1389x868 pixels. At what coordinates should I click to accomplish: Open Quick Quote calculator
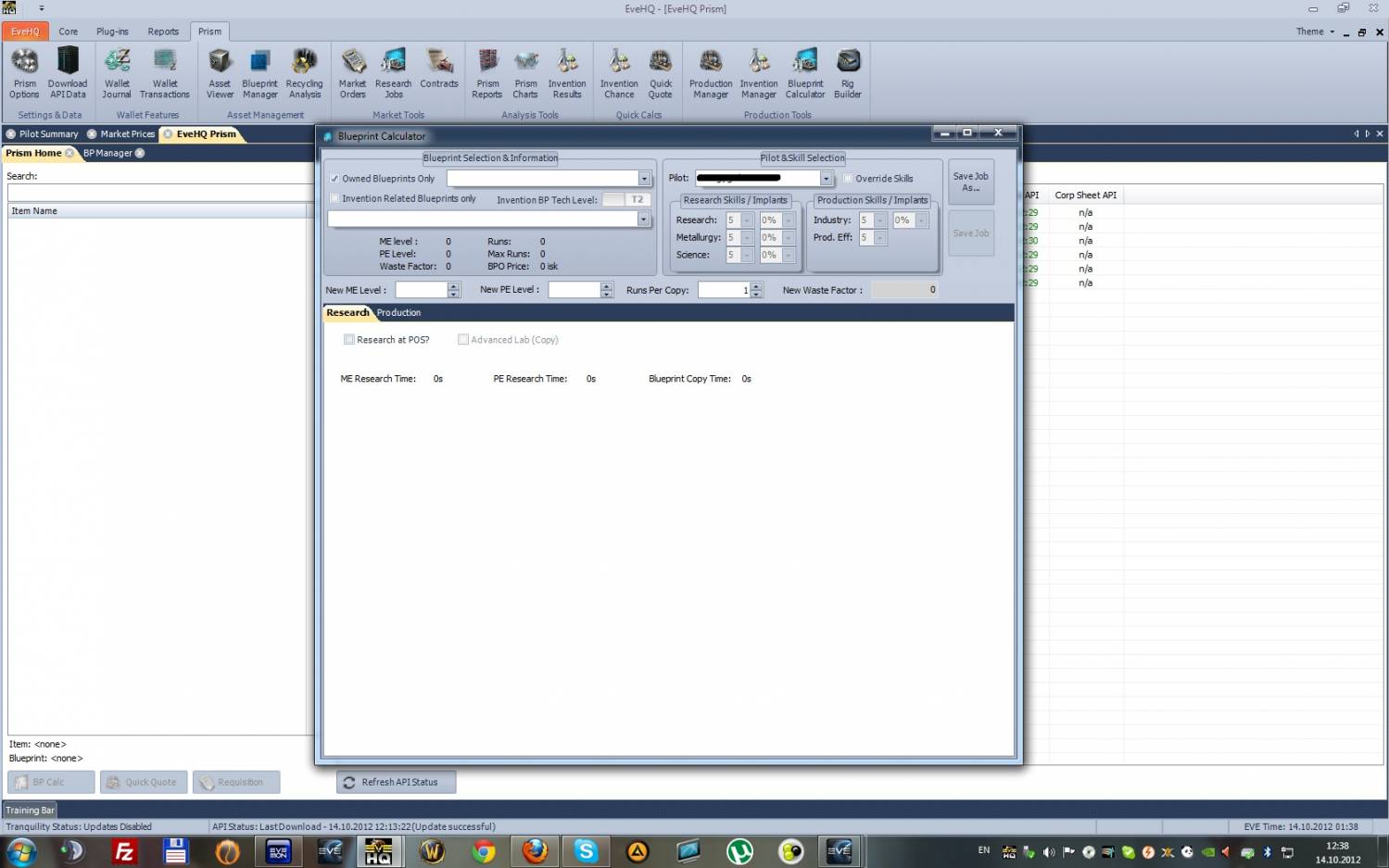pyautogui.click(x=661, y=73)
